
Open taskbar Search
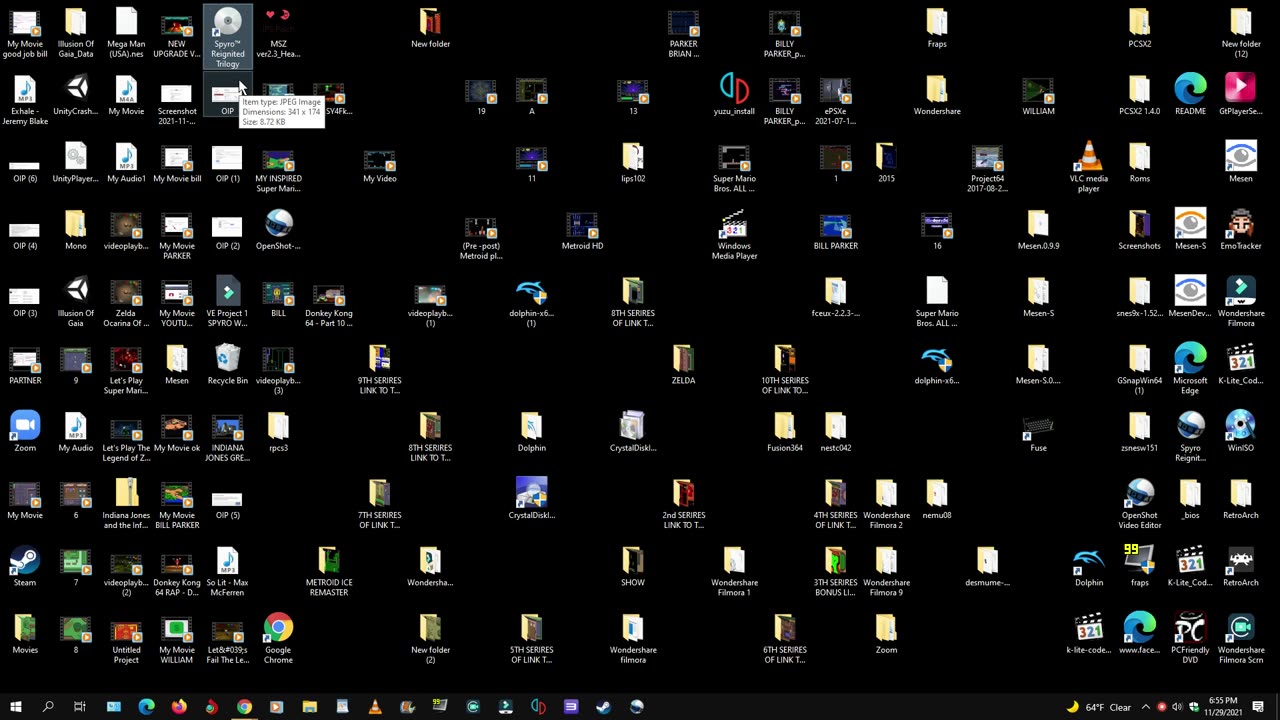pos(47,706)
